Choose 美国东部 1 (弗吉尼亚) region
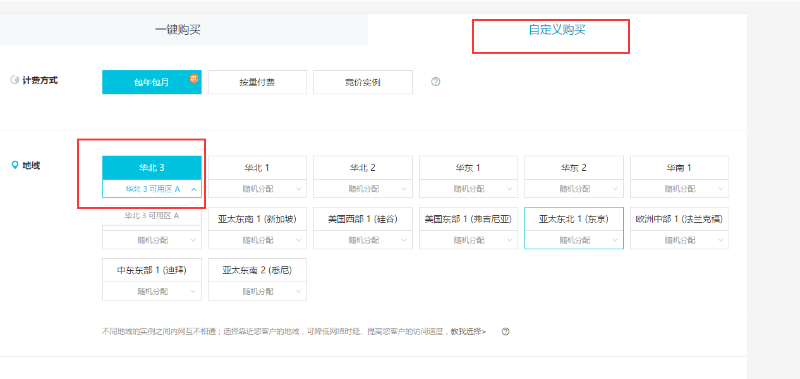The height and width of the screenshot is (379, 800). click(468, 219)
